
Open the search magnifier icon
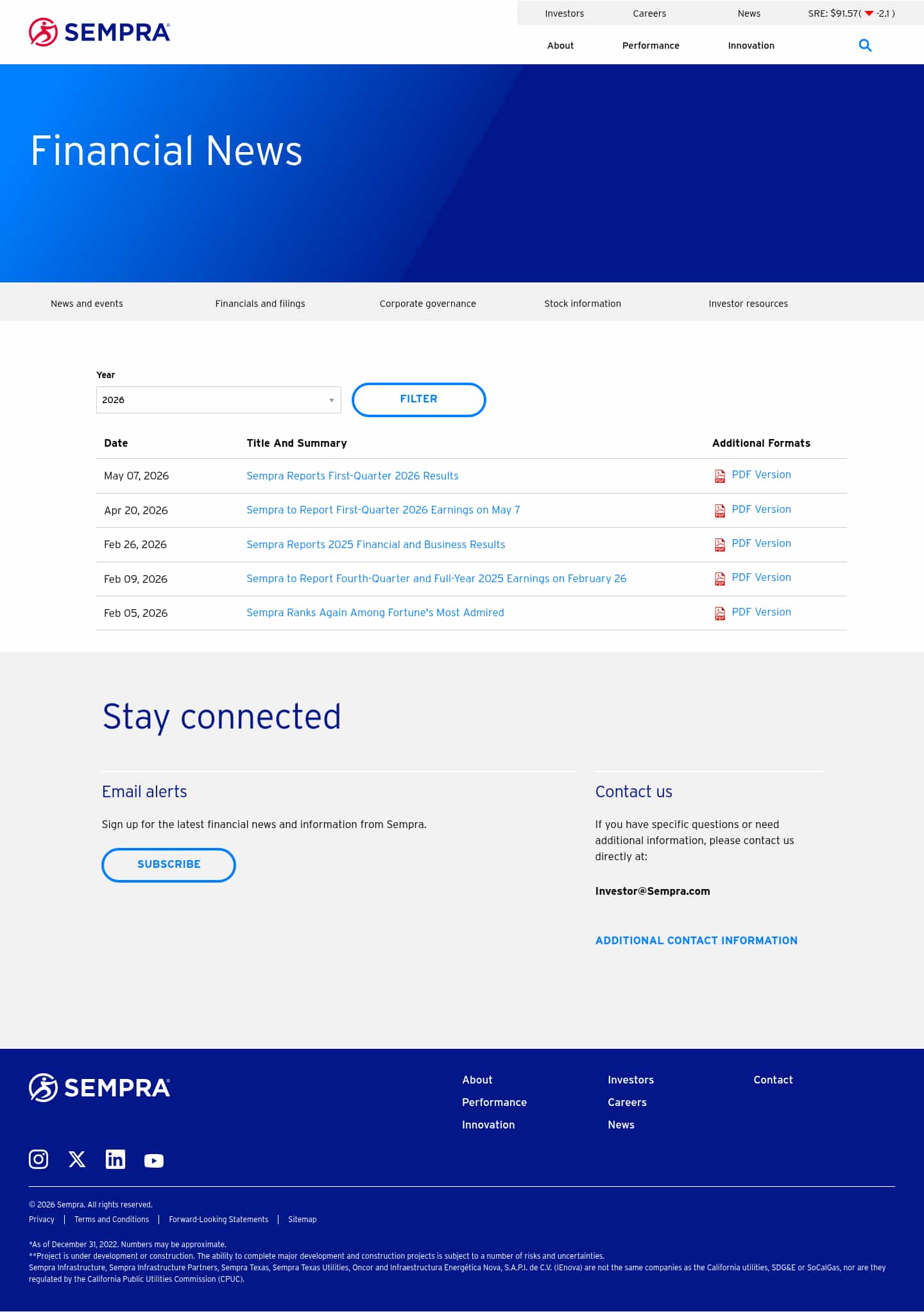coord(865,46)
